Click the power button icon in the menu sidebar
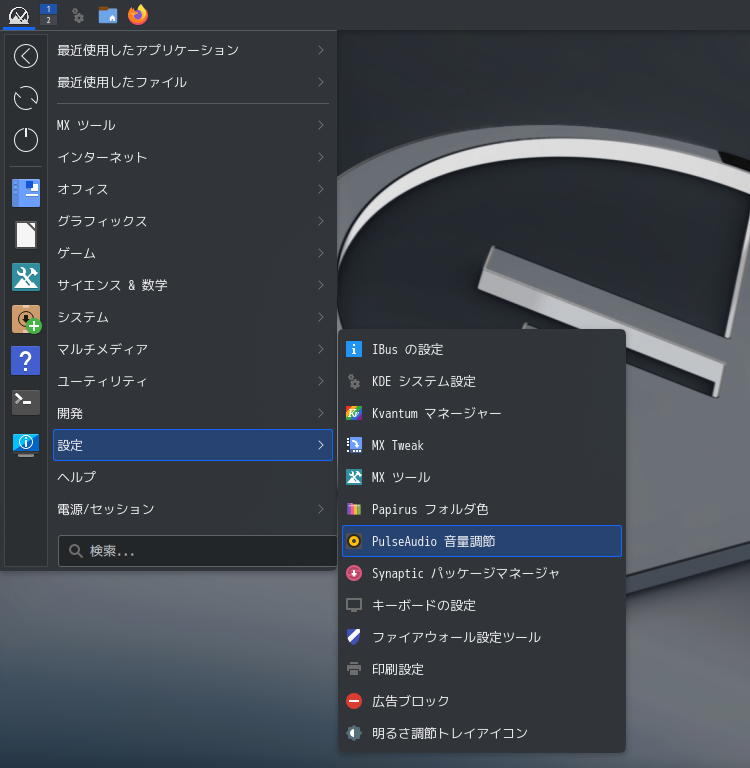Screen dimensions: 750x768 (26, 140)
